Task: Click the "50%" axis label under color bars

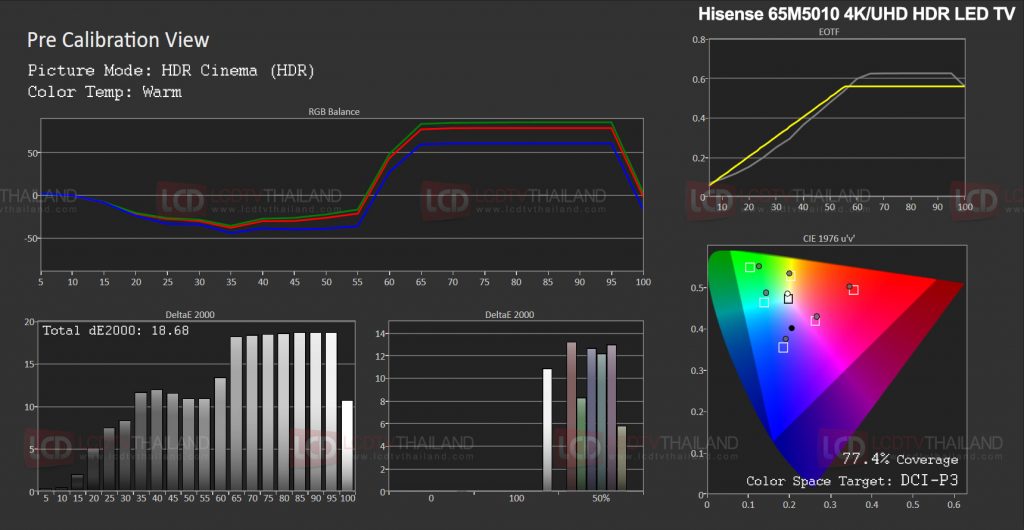Action: (601, 500)
